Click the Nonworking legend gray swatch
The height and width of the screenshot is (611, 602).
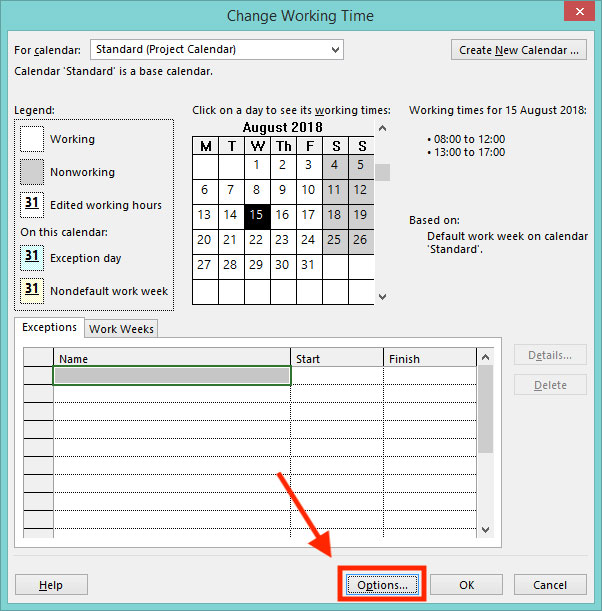pyautogui.click(x=32, y=172)
